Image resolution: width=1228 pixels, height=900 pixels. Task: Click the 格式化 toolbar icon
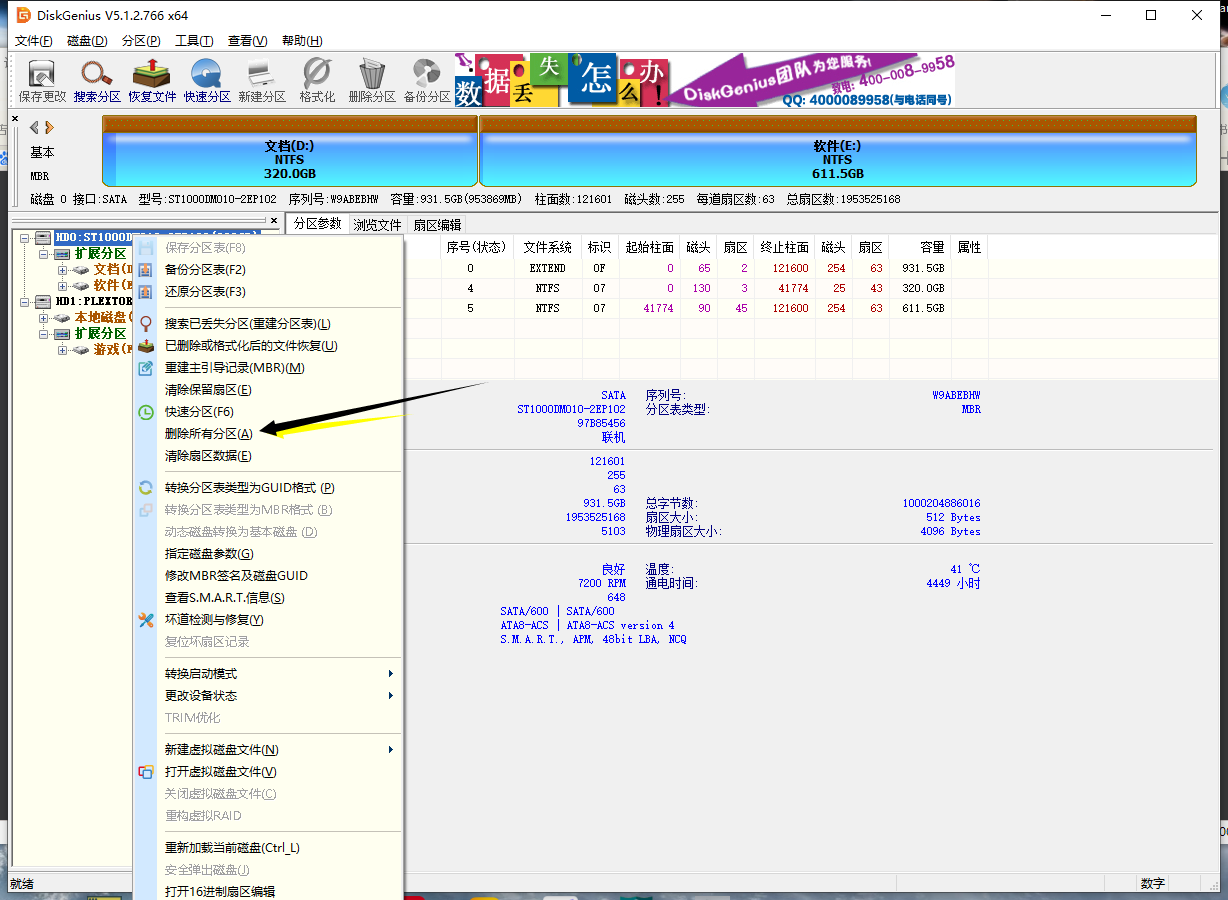click(317, 79)
